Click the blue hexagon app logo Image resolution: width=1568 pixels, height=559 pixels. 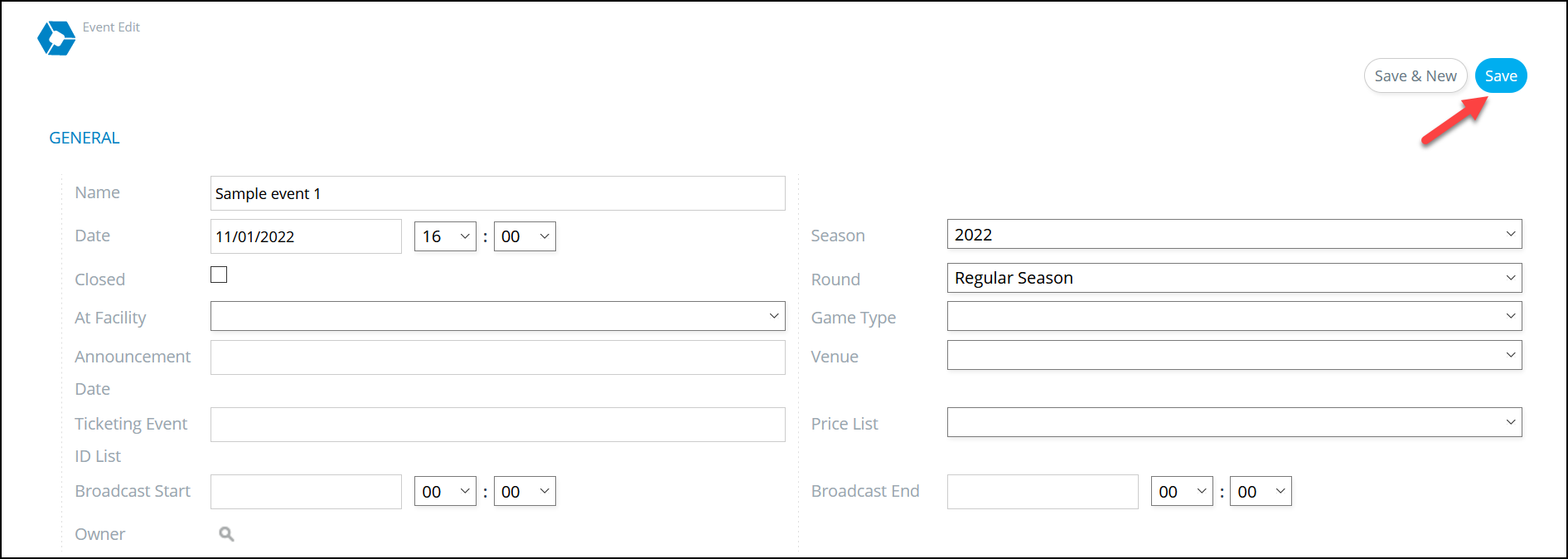pos(56,38)
